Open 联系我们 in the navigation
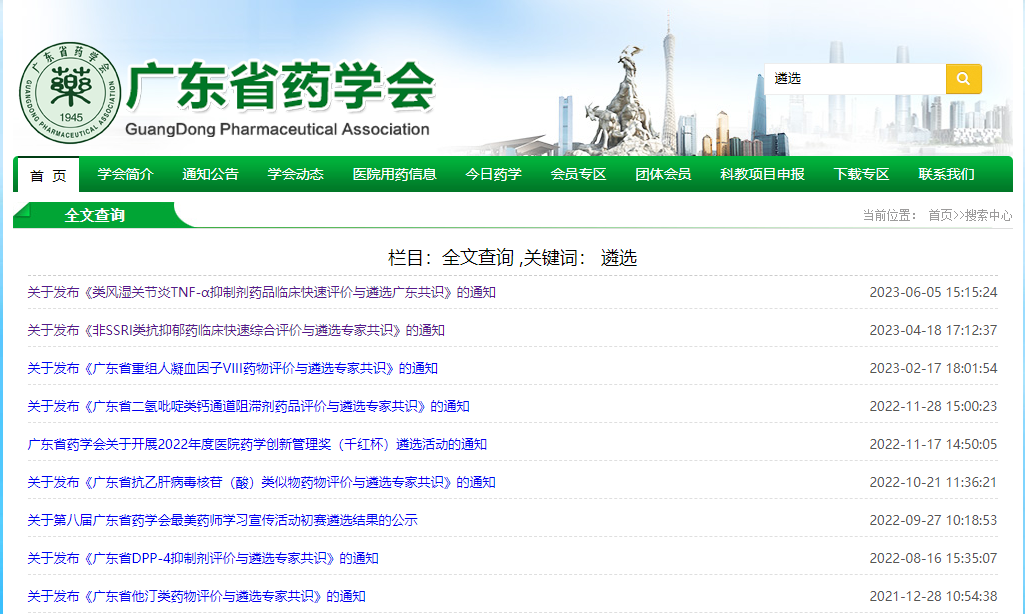The width and height of the screenshot is (1025, 614). 947,174
